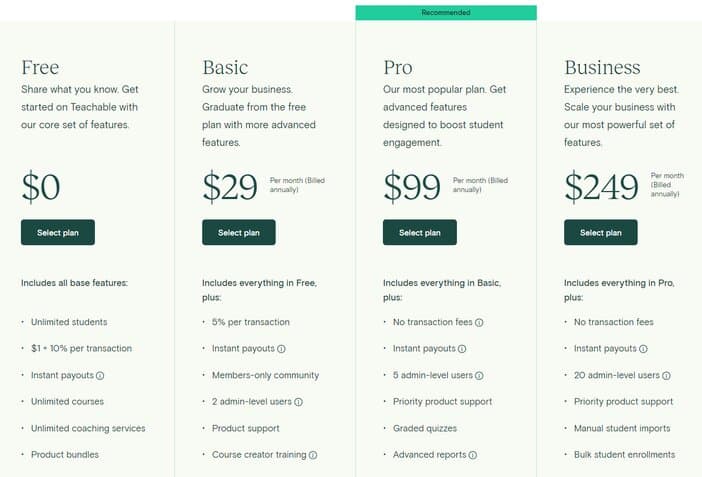This screenshot has height=477, width=702.
Task: Click the Business plan heading
Action: pyautogui.click(x=602, y=68)
